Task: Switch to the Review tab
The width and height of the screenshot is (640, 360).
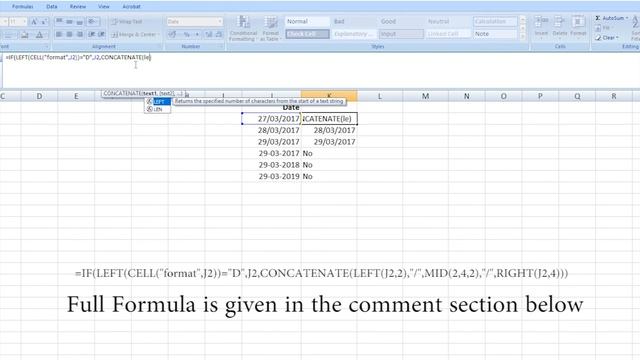Action: coord(78,7)
